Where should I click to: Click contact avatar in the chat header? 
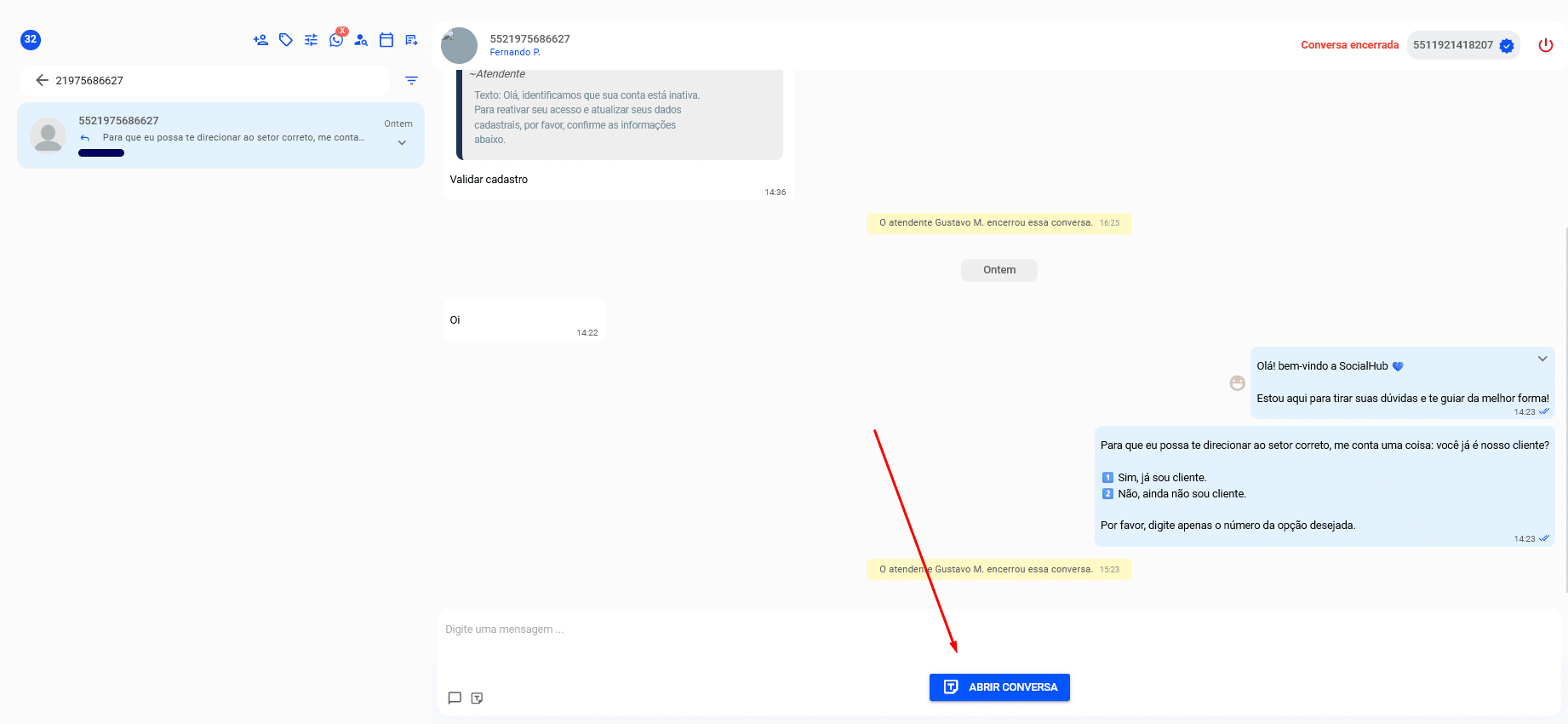point(459,46)
